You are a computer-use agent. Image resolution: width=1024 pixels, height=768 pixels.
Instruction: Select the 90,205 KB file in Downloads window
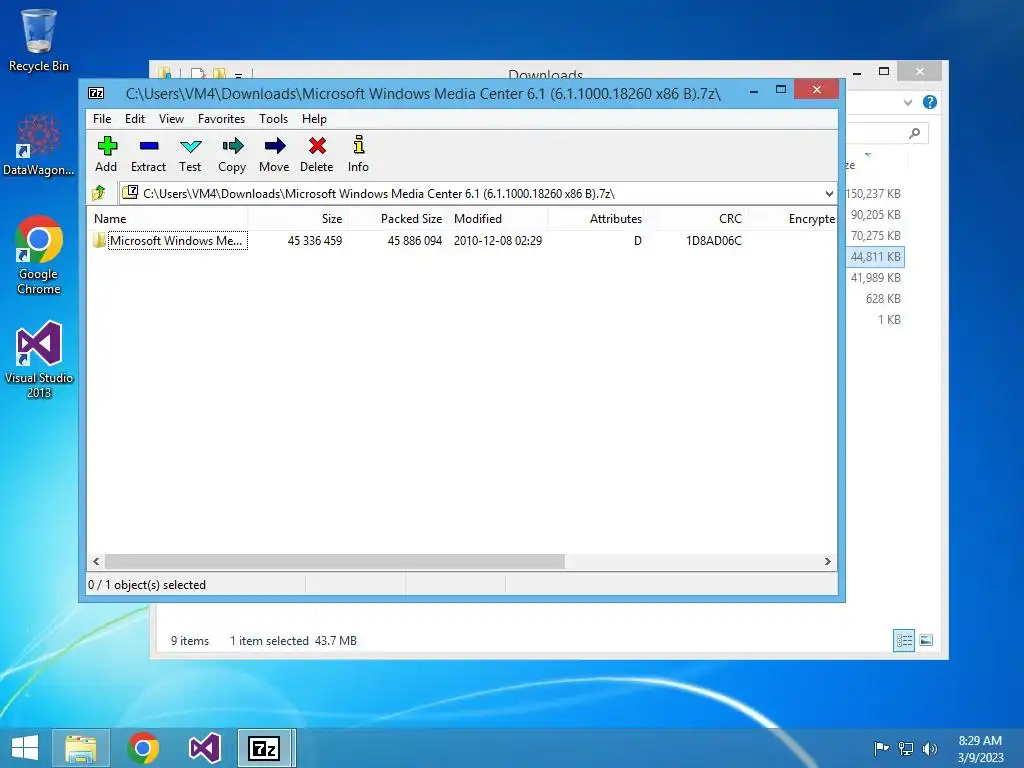pos(875,215)
